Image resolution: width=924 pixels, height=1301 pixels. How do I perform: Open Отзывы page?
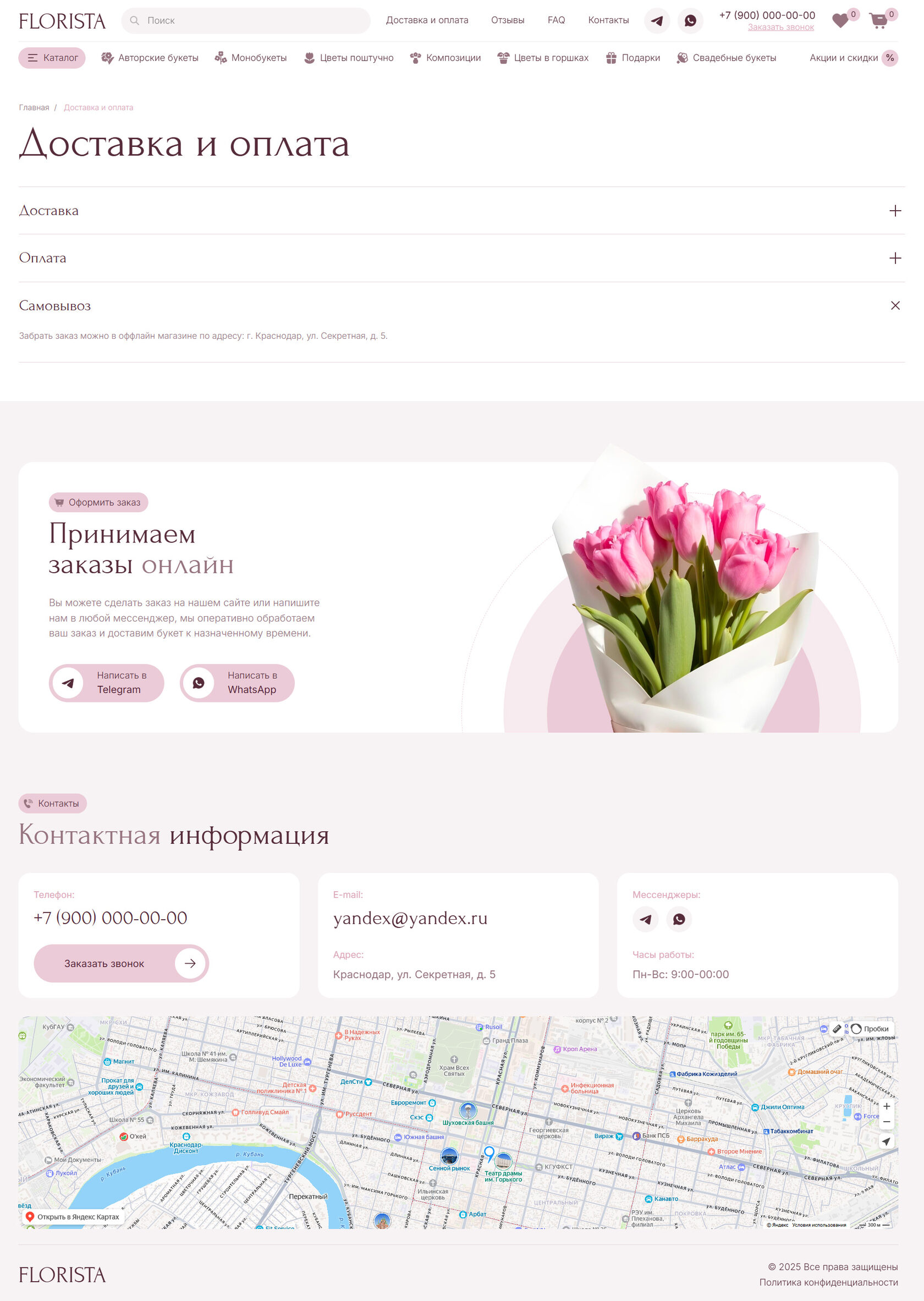coord(508,20)
